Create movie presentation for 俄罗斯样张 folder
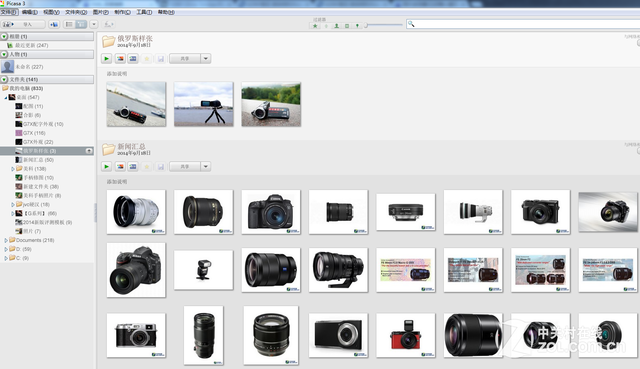This screenshot has height=369, width=640. coord(133,59)
